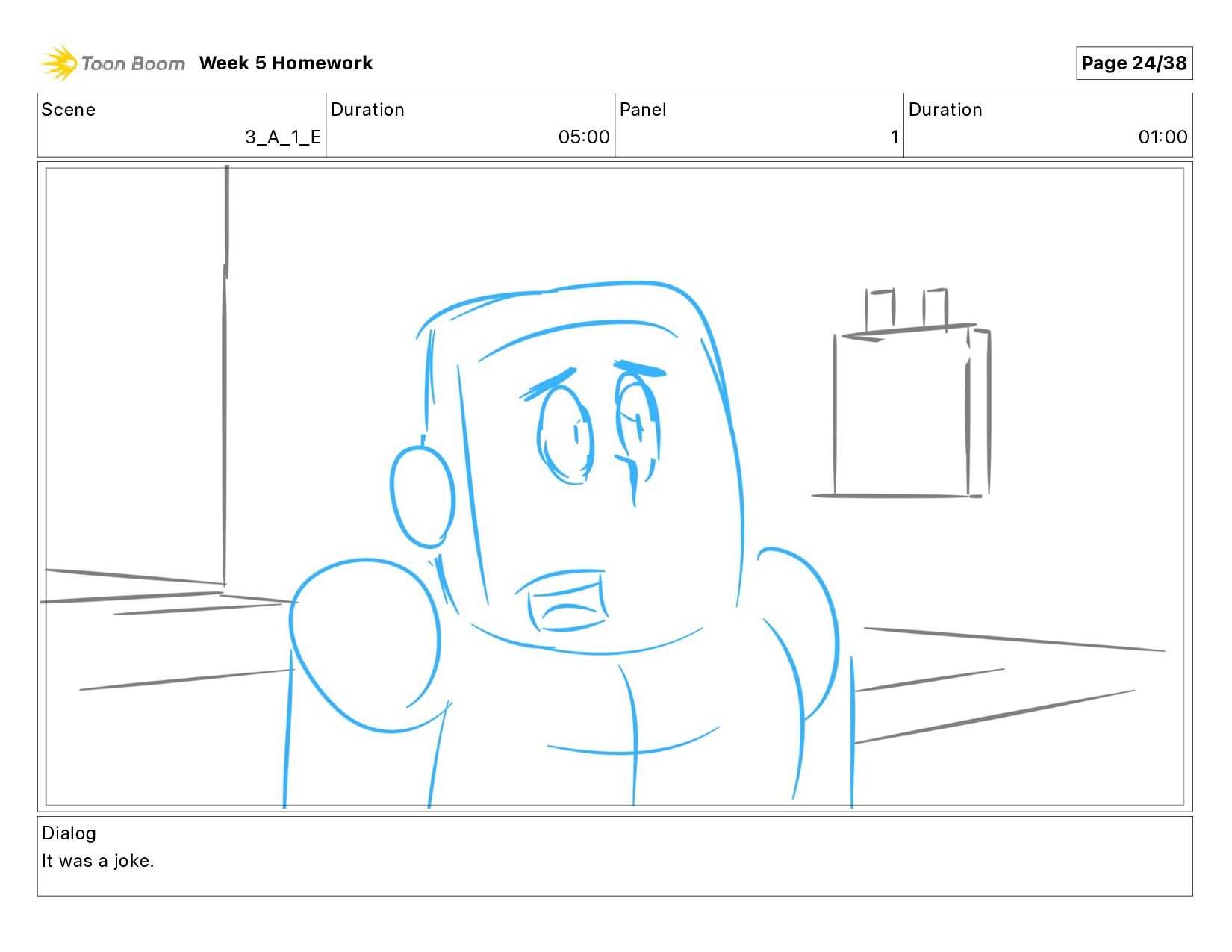
Task: Click the 'Page 24/38' page indicator
Action: (1133, 63)
